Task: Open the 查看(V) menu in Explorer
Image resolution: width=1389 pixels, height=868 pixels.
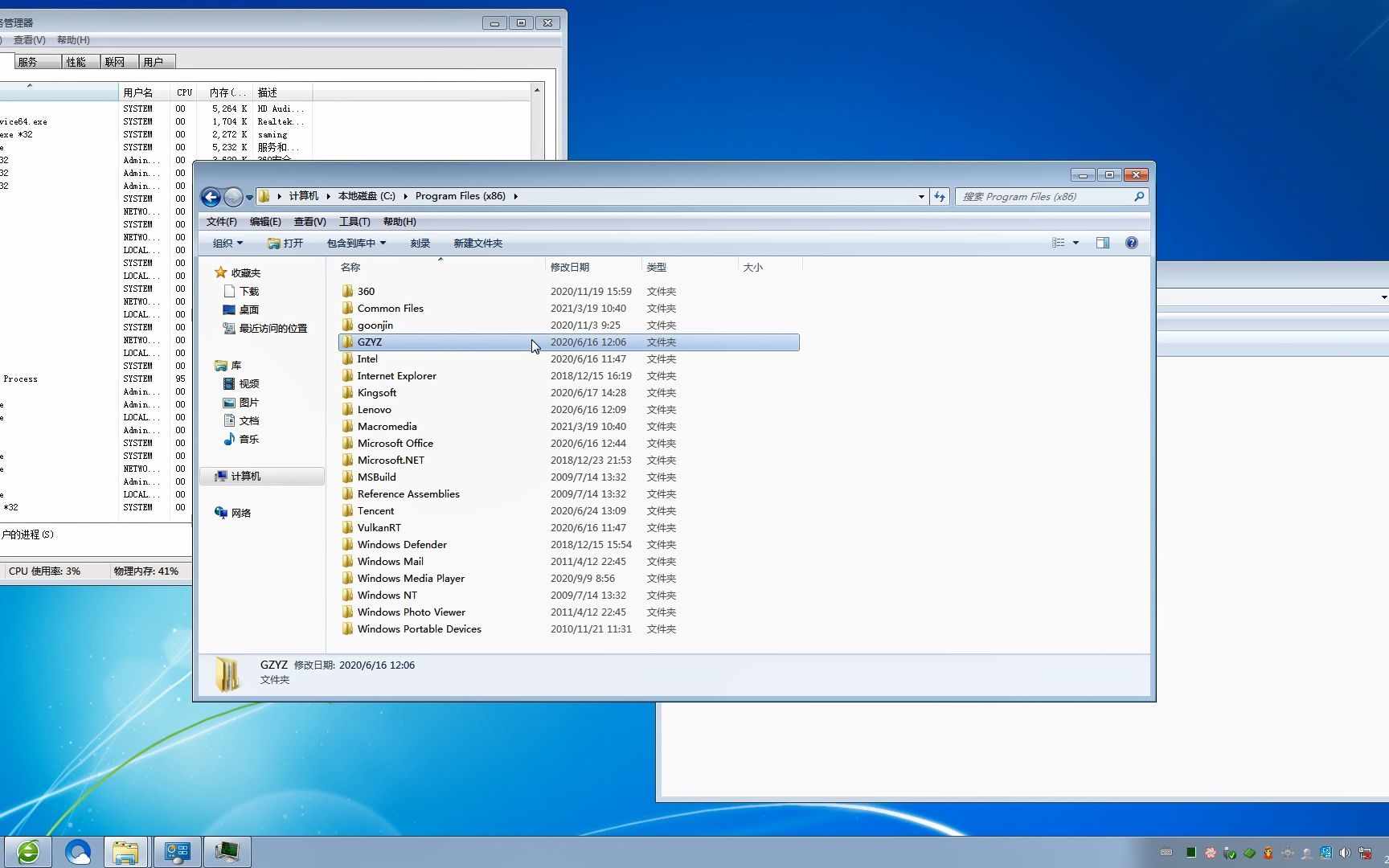Action: (309, 222)
